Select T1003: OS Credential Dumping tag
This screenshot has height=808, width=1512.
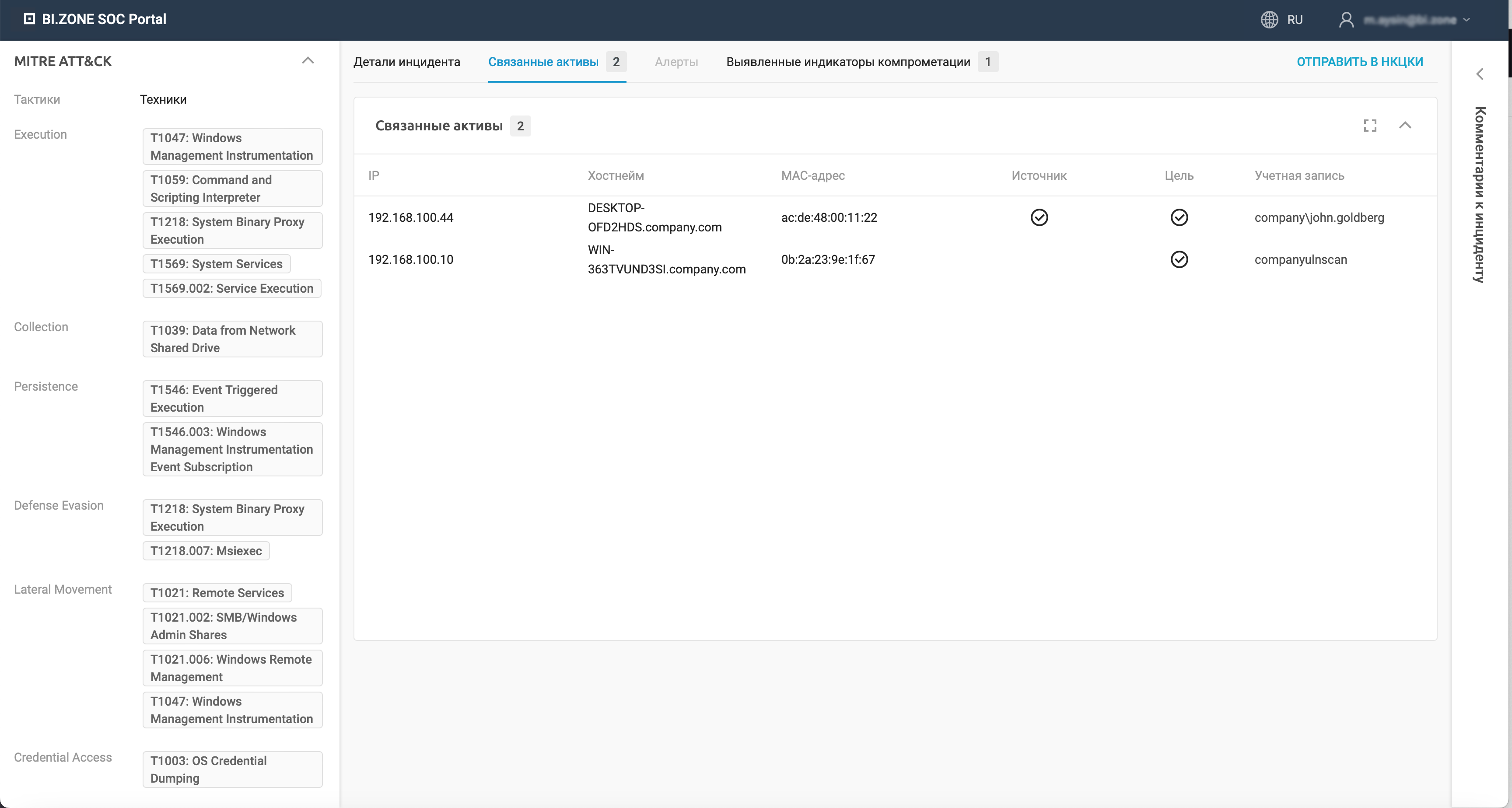pos(232,769)
